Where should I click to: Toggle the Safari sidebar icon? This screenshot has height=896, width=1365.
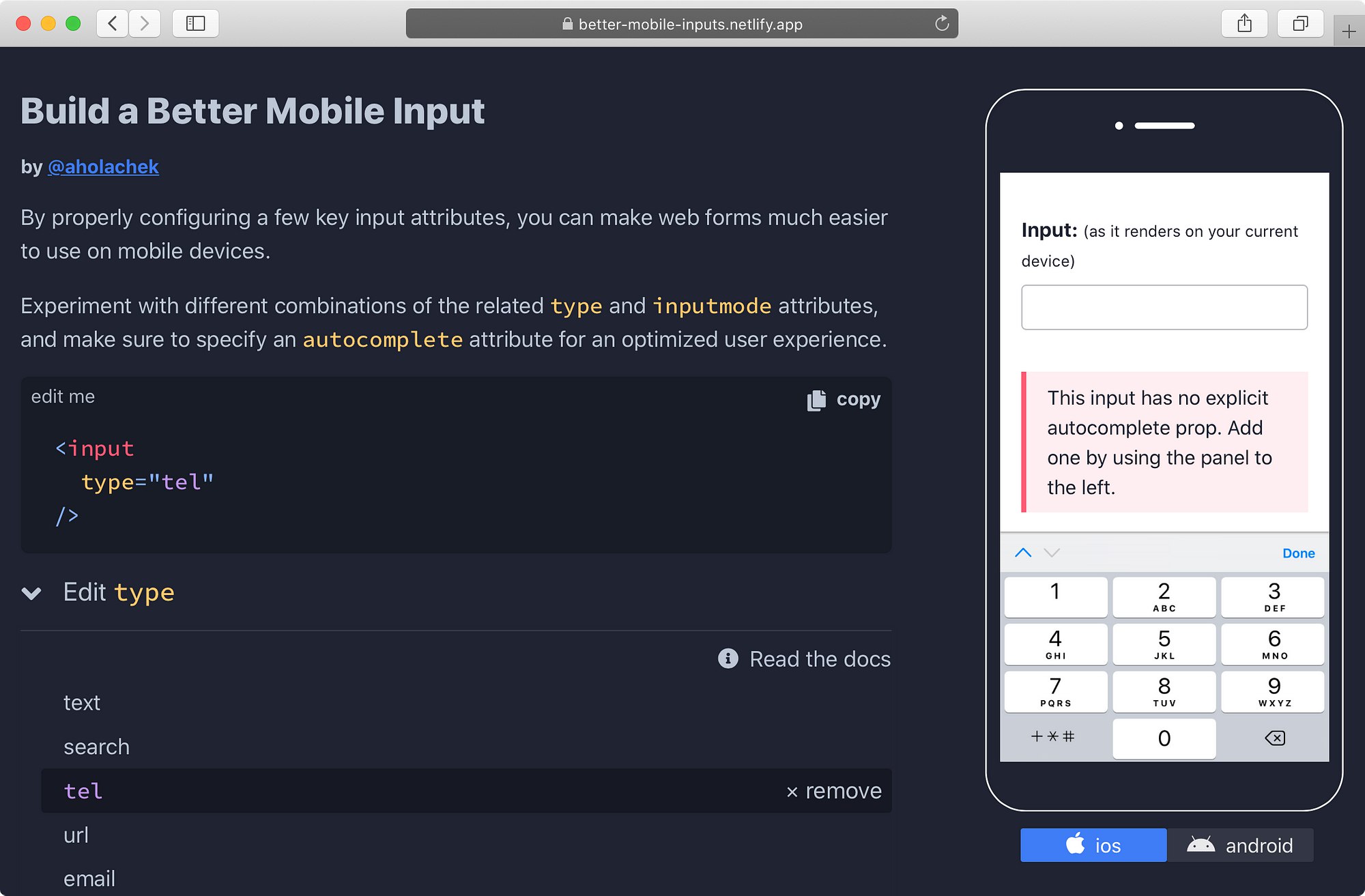tap(195, 24)
